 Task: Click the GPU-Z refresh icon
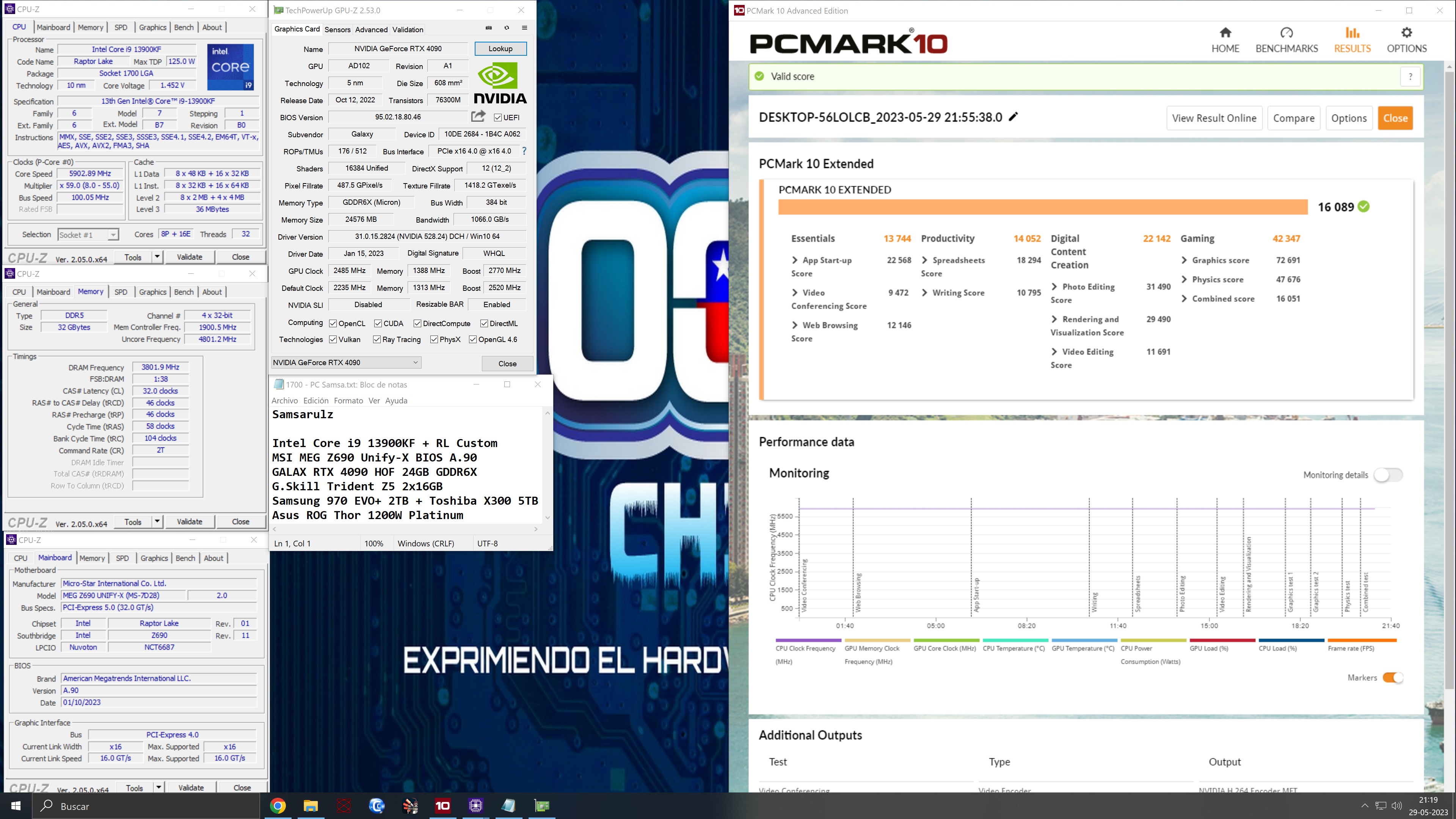507,28
